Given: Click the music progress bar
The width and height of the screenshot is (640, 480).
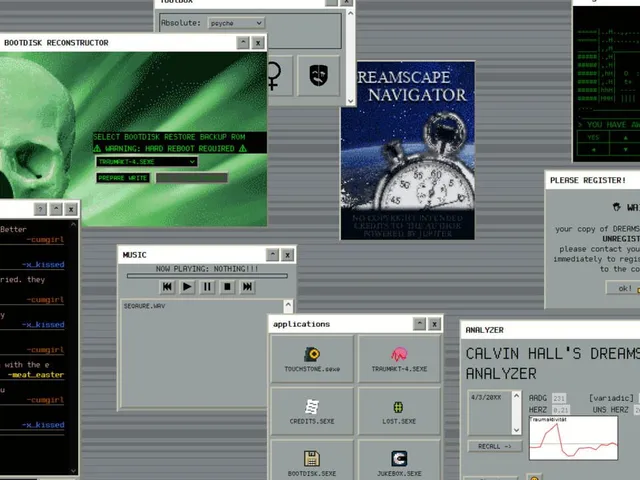Looking at the screenshot, I should pos(207,276).
